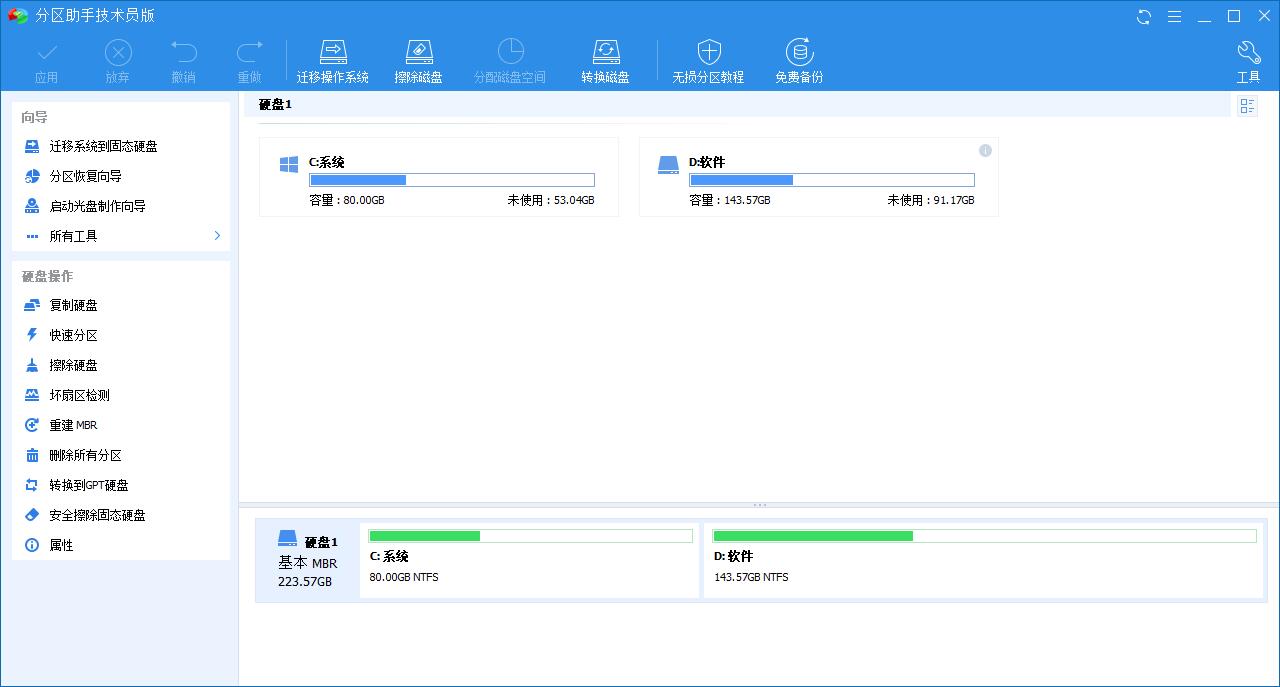
Task: Click the Redo (重做) arrow icon
Action: (x=249, y=52)
